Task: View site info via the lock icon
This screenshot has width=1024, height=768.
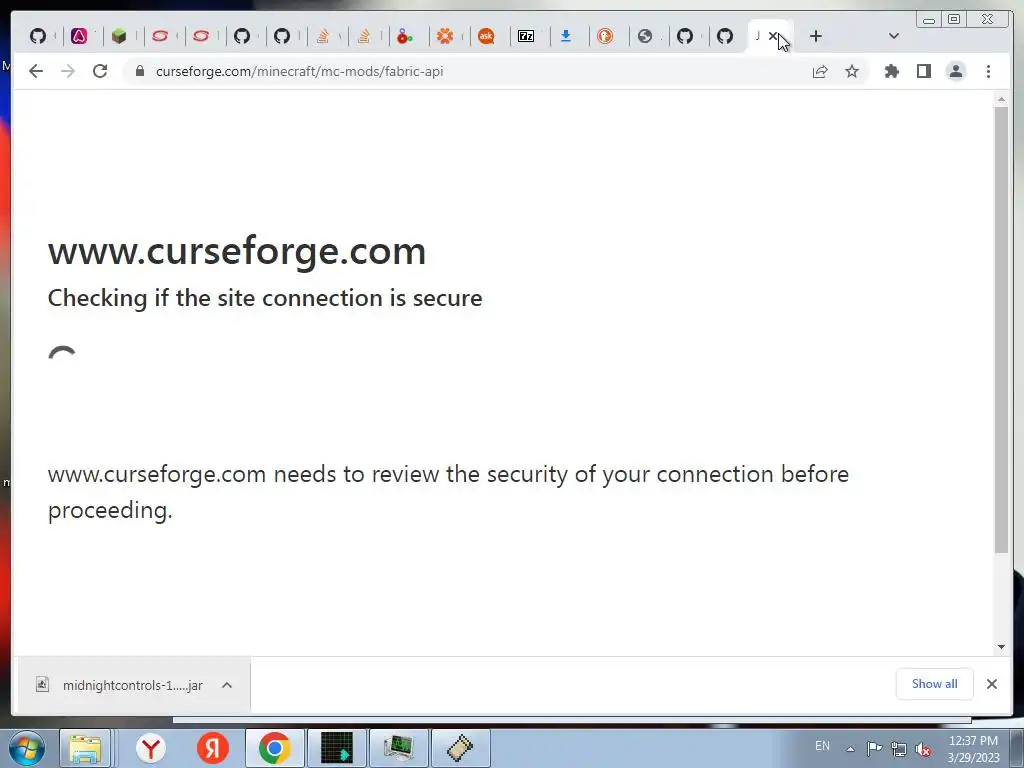Action: click(140, 71)
